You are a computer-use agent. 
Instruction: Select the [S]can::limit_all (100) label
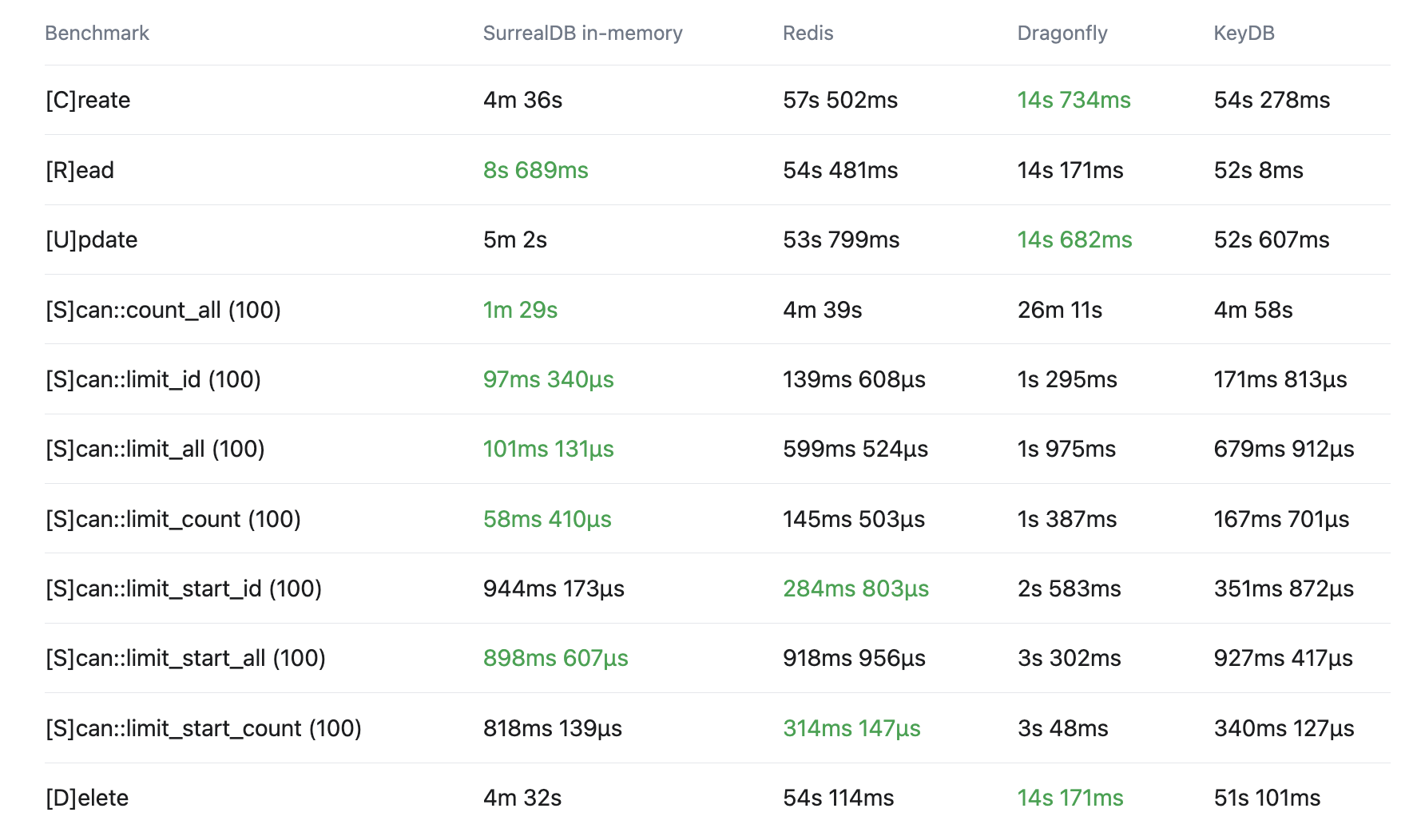[155, 449]
